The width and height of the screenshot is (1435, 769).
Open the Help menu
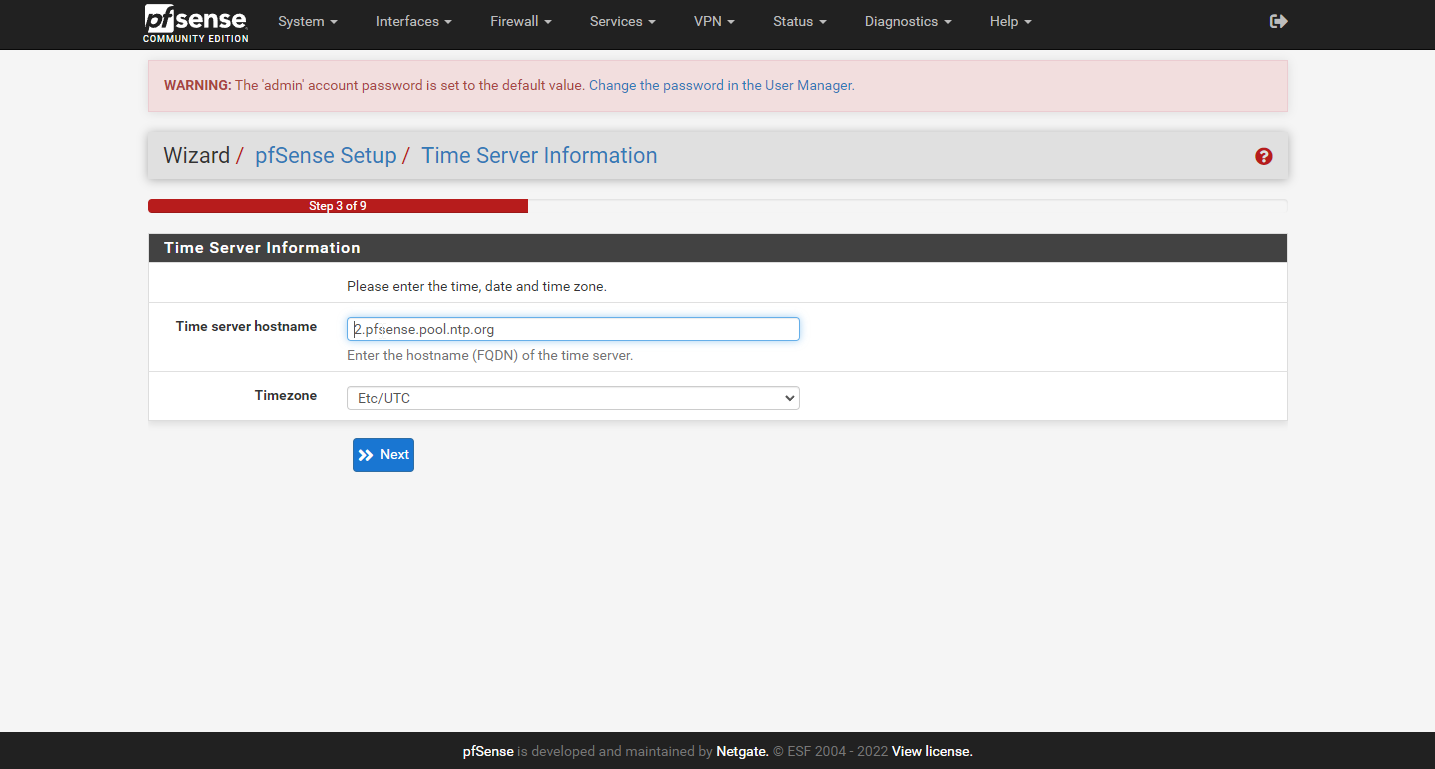click(x=1010, y=21)
